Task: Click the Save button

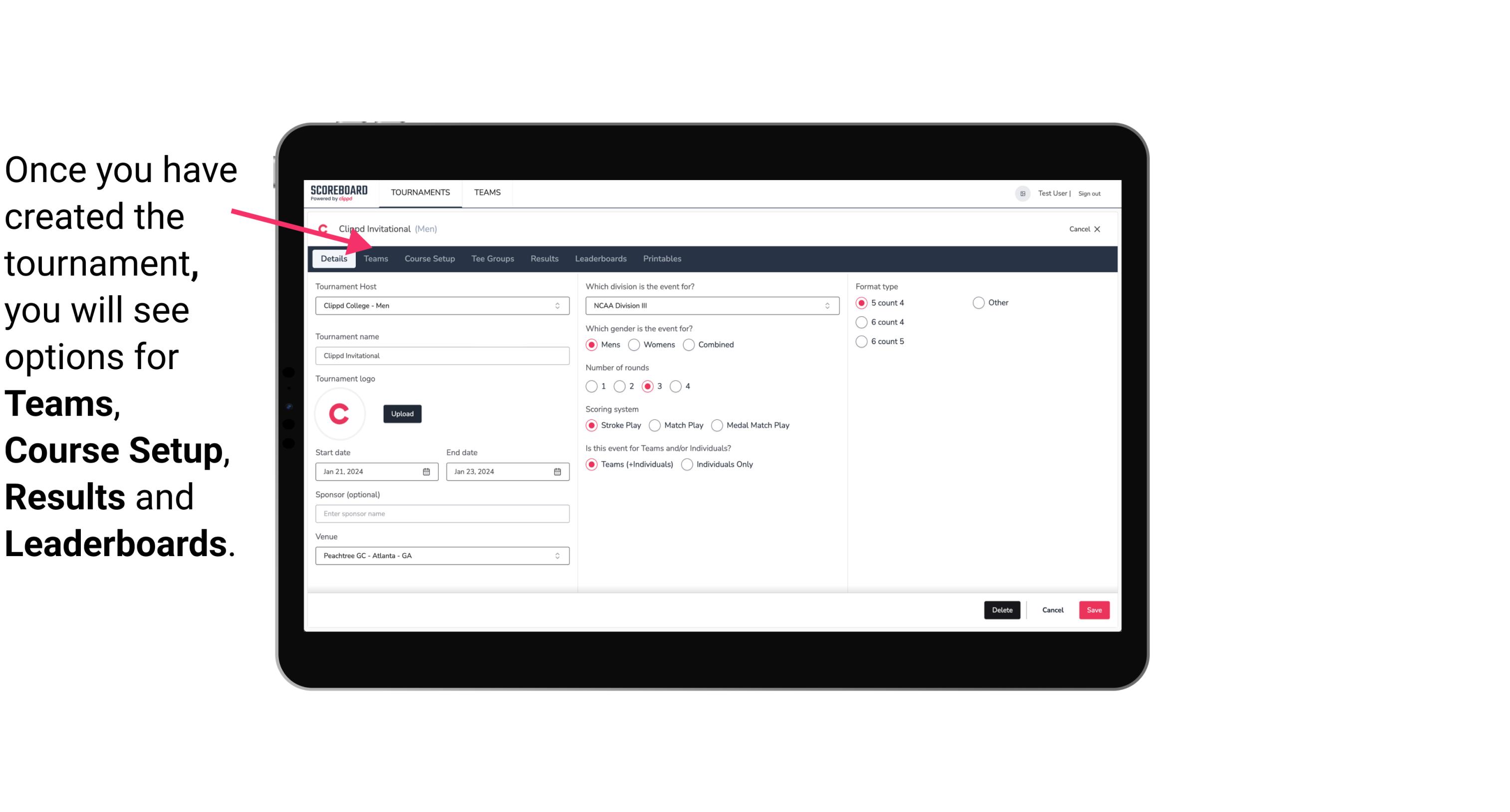Action: (1094, 610)
